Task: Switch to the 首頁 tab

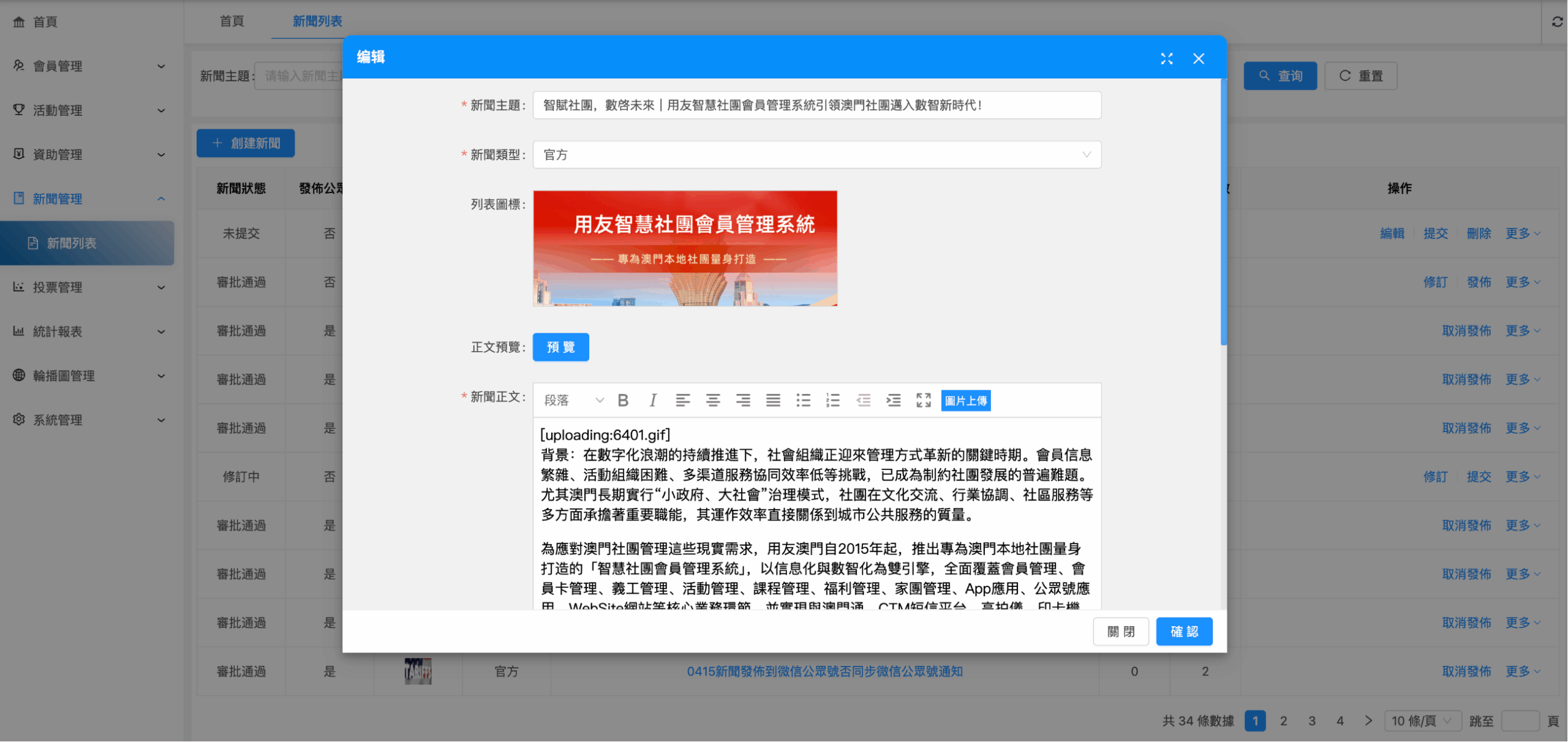Action: (x=232, y=21)
